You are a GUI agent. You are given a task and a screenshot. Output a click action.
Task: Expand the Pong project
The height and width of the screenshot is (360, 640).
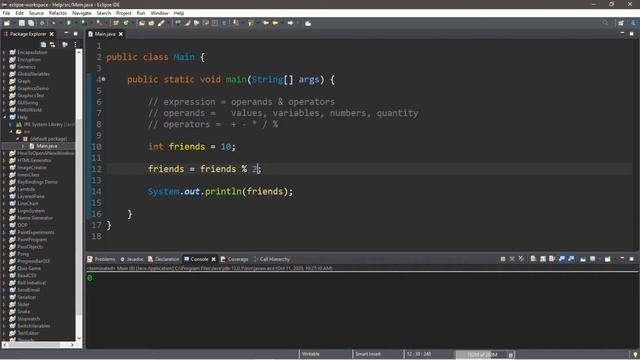tap(4, 254)
